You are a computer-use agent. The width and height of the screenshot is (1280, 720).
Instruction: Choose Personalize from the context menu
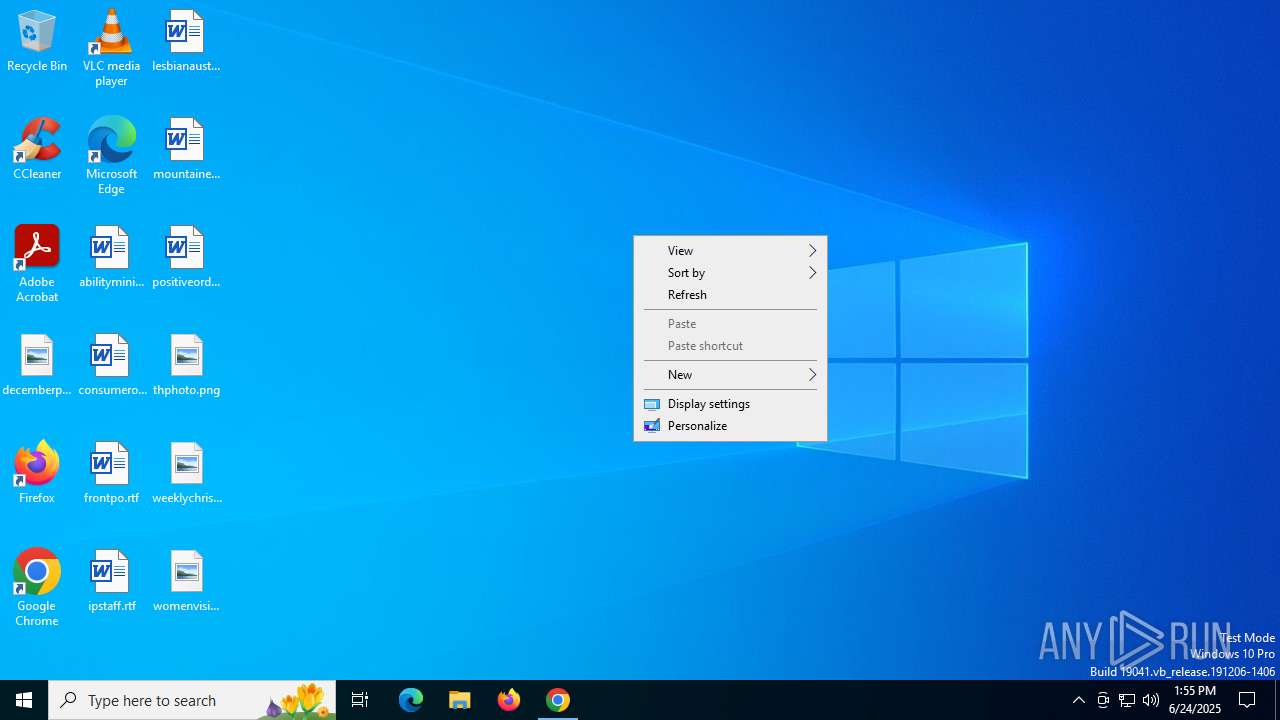730,426
